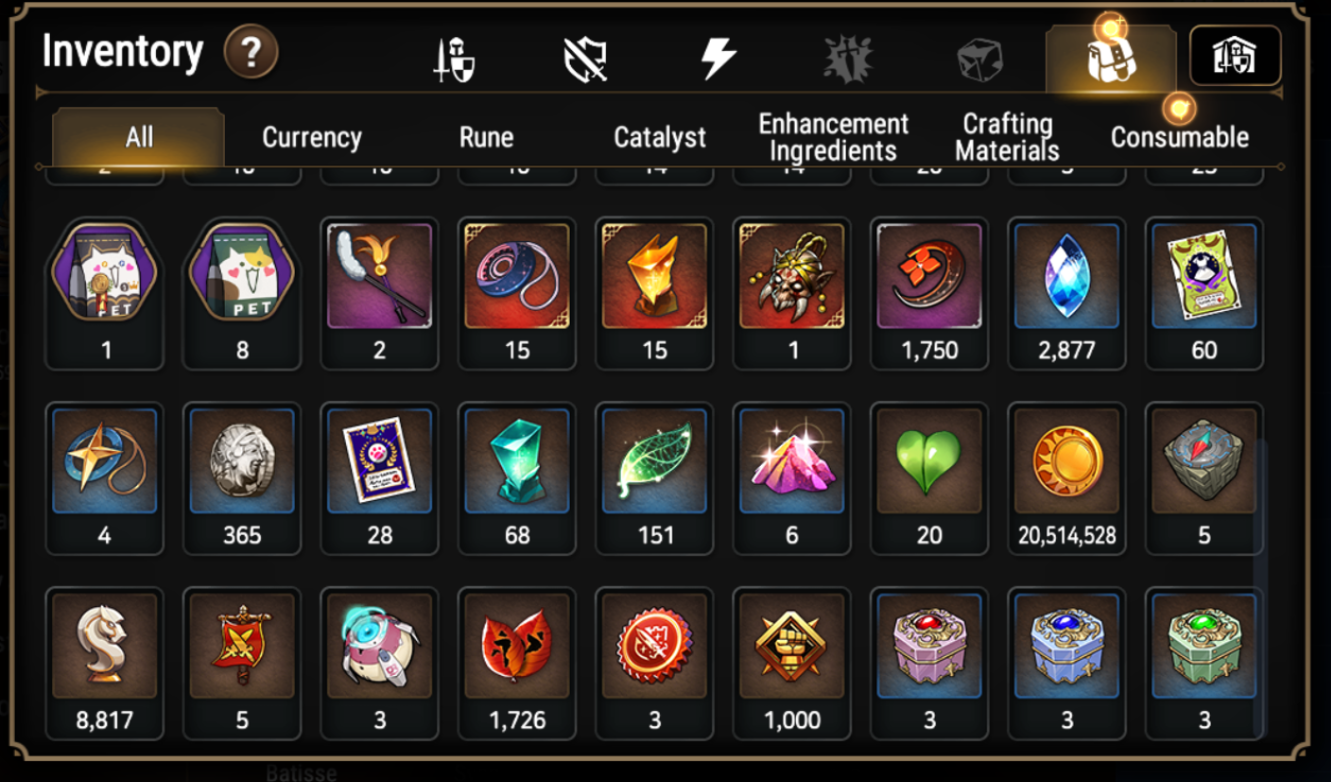
Task: Open the castle shield icon button
Action: (1235, 56)
